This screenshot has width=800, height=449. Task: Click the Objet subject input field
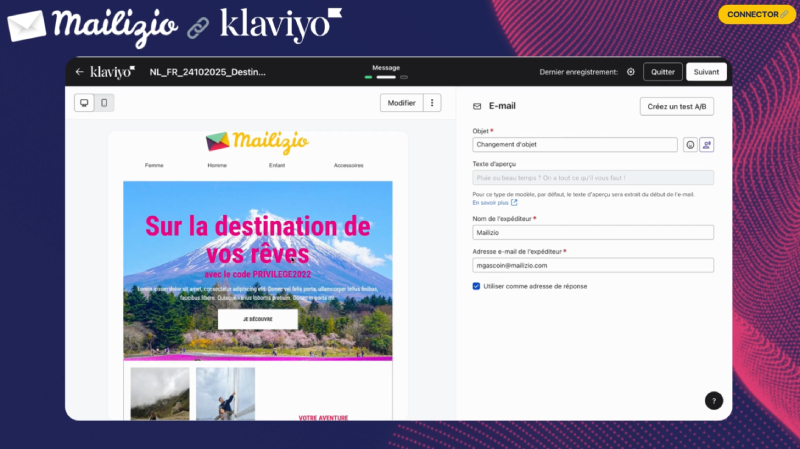574,144
